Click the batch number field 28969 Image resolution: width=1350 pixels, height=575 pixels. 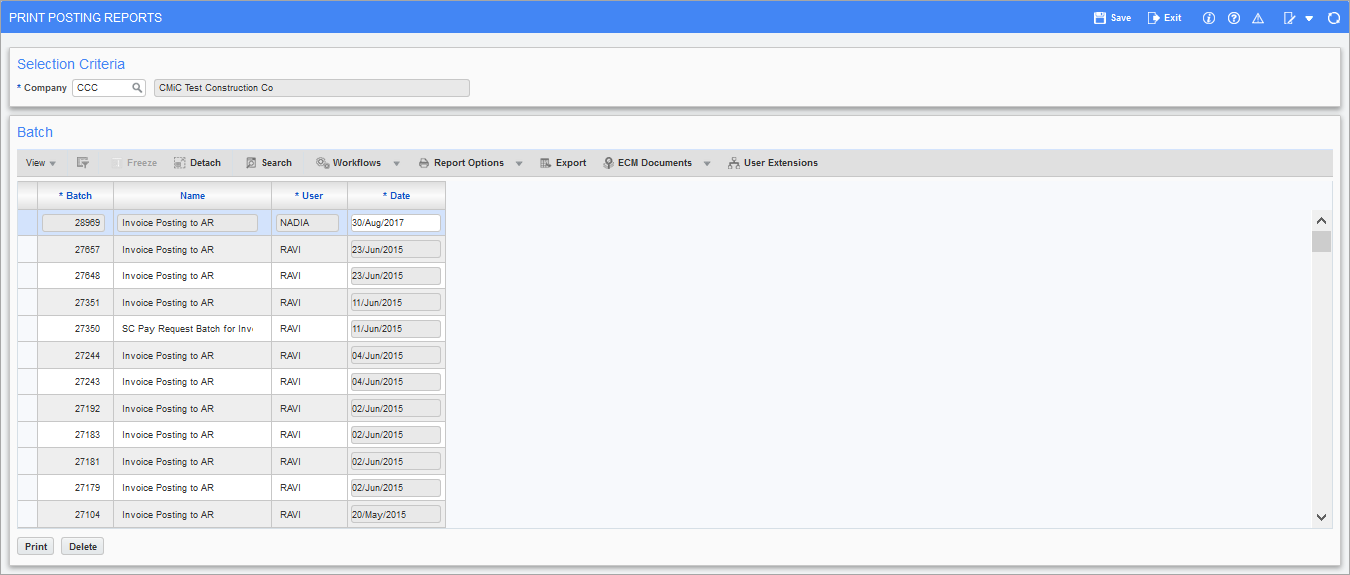[73, 223]
